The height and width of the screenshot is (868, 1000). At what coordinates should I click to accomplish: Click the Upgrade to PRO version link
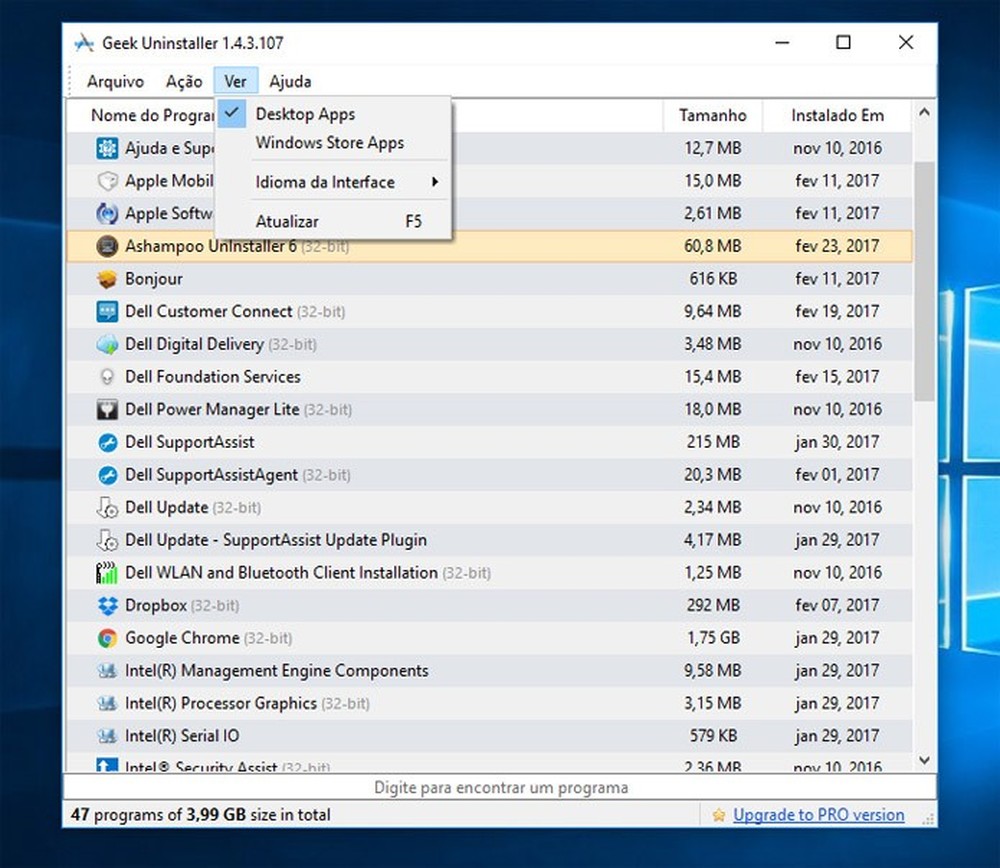point(818,814)
